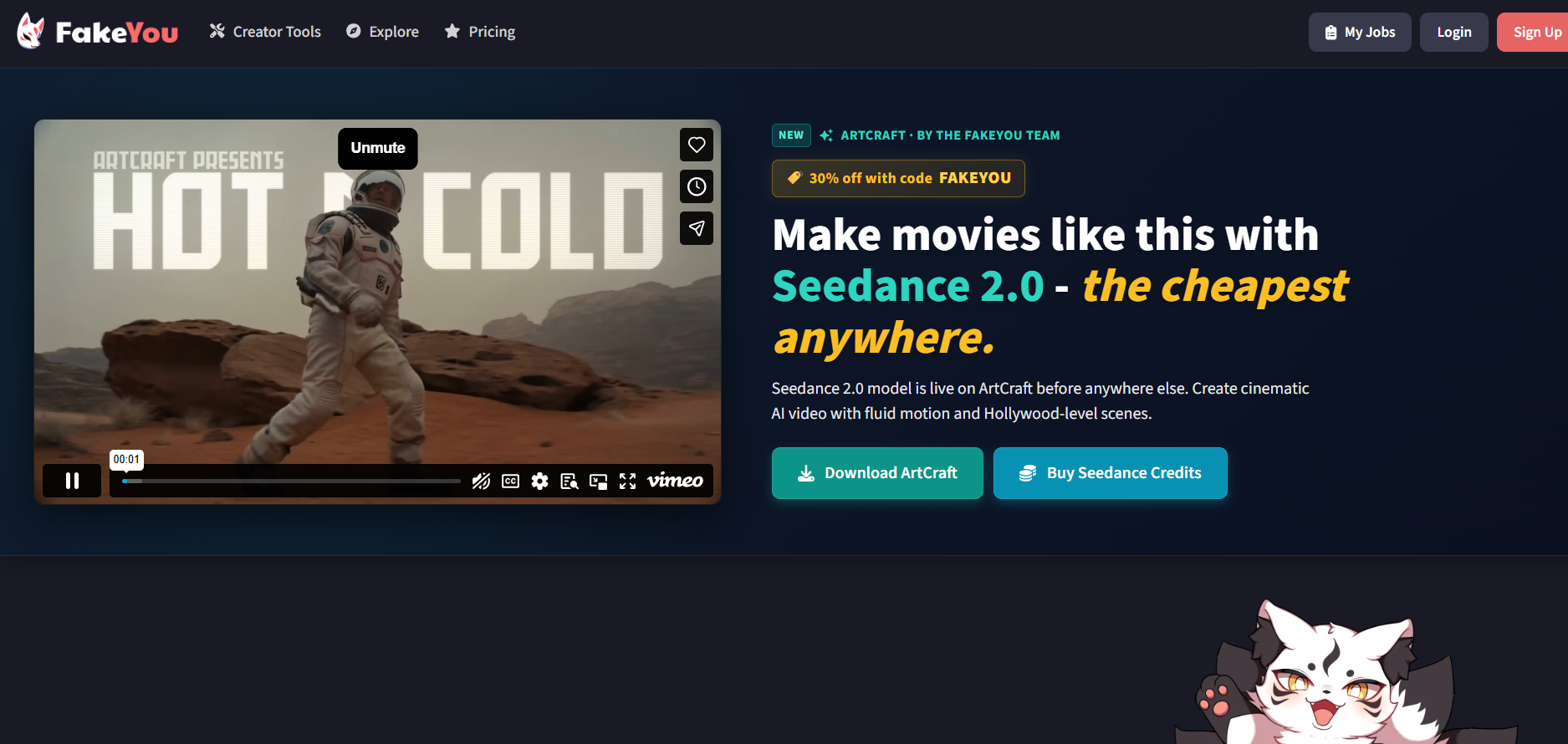Click the ARTCRAFT by the FakeYou Team label
Screen dimensions: 1568x744
click(x=950, y=135)
